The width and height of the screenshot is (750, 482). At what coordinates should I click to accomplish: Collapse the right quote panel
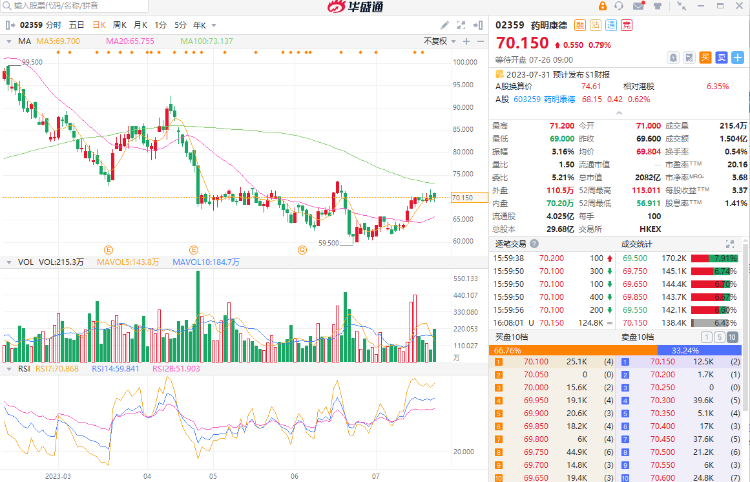(478, 25)
